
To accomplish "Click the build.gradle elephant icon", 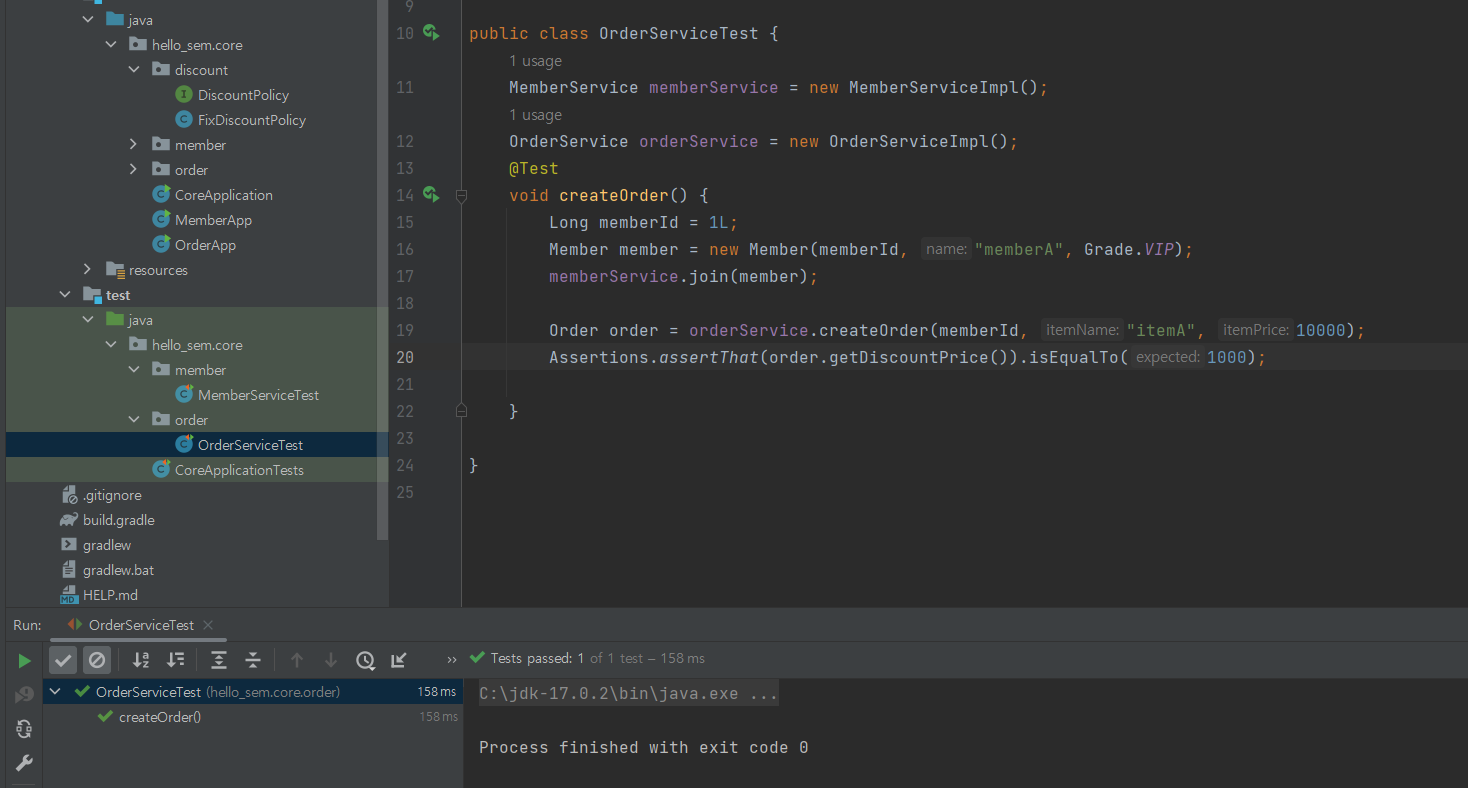I will [68, 520].
